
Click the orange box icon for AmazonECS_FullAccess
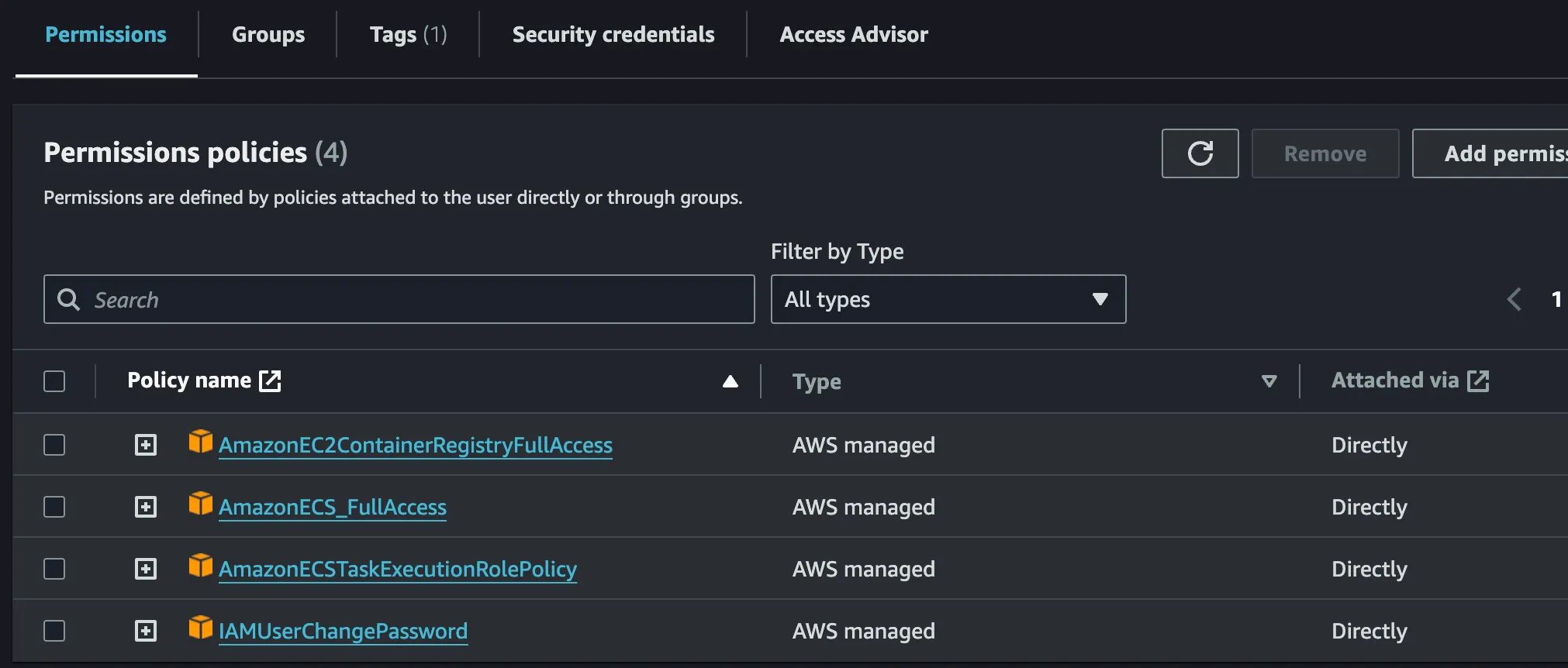201,504
